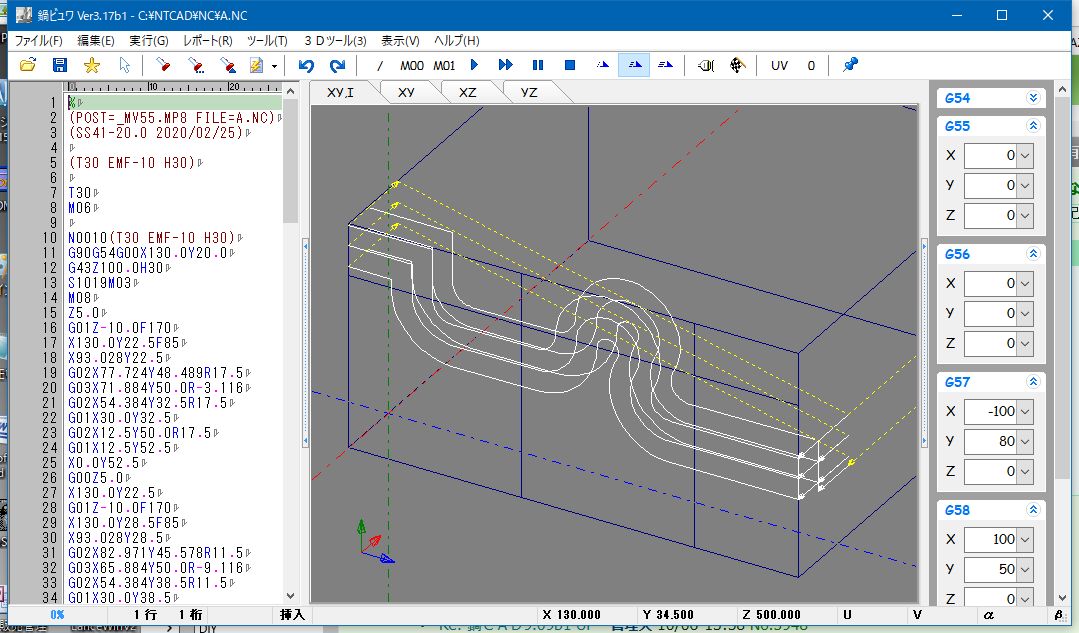Click the 0 button next to UV
The width and height of the screenshot is (1079, 633).
tap(811, 65)
